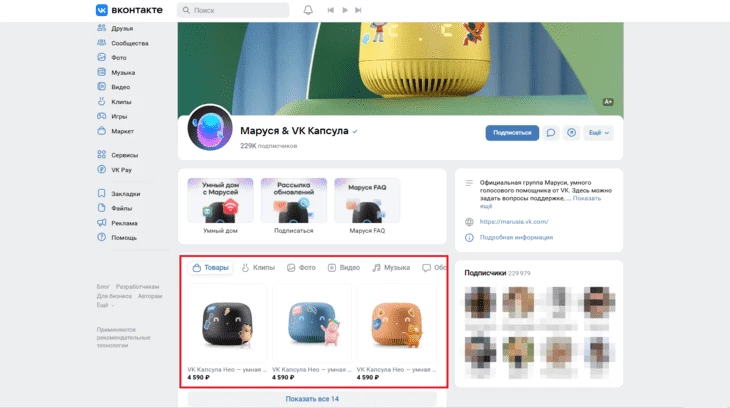This screenshot has height=408, width=730.
Task: Select the Клипы tab
Action: pyautogui.click(x=258, y=267)
